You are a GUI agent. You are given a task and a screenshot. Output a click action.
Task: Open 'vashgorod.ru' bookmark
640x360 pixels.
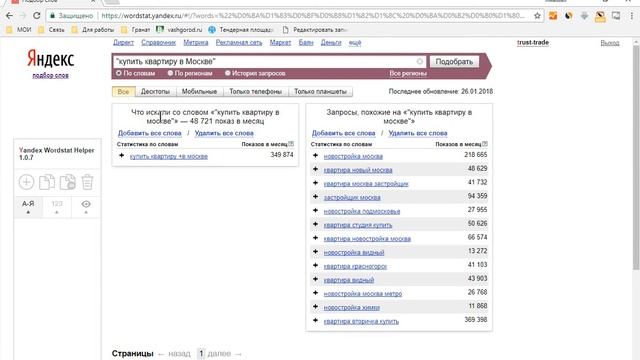tap(179, 30)
